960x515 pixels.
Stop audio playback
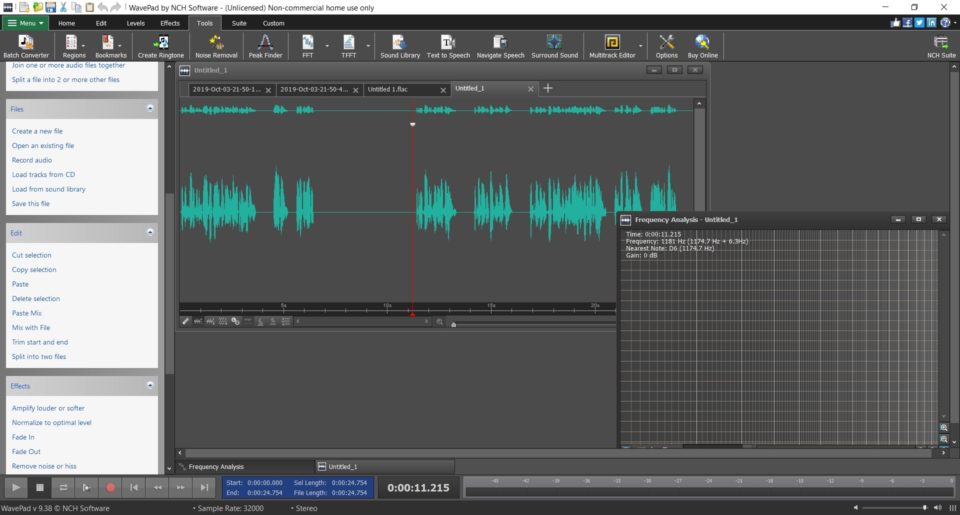[40, 487]
